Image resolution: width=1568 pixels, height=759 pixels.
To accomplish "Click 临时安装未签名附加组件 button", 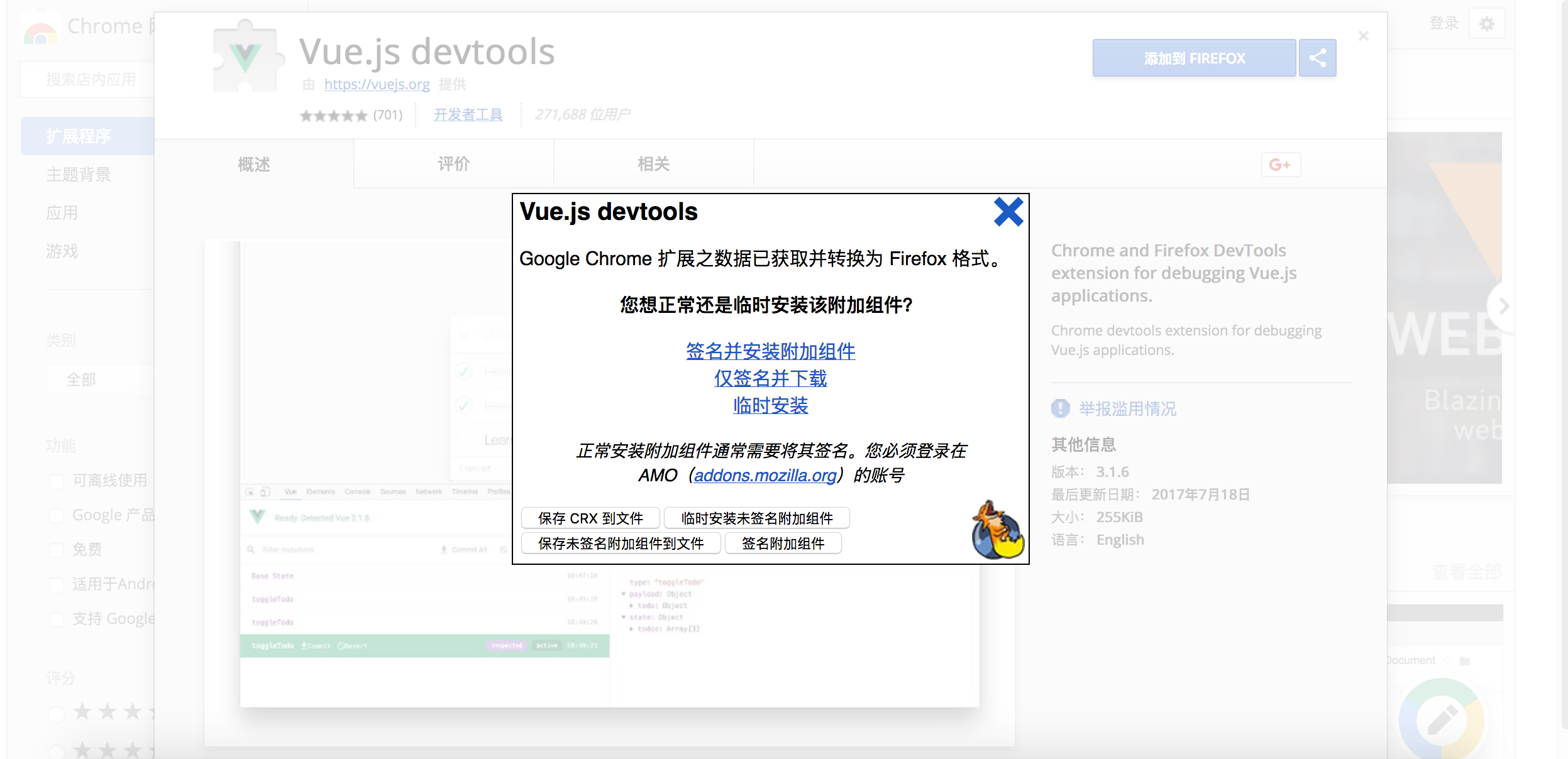I will click(x=757, y=518).
